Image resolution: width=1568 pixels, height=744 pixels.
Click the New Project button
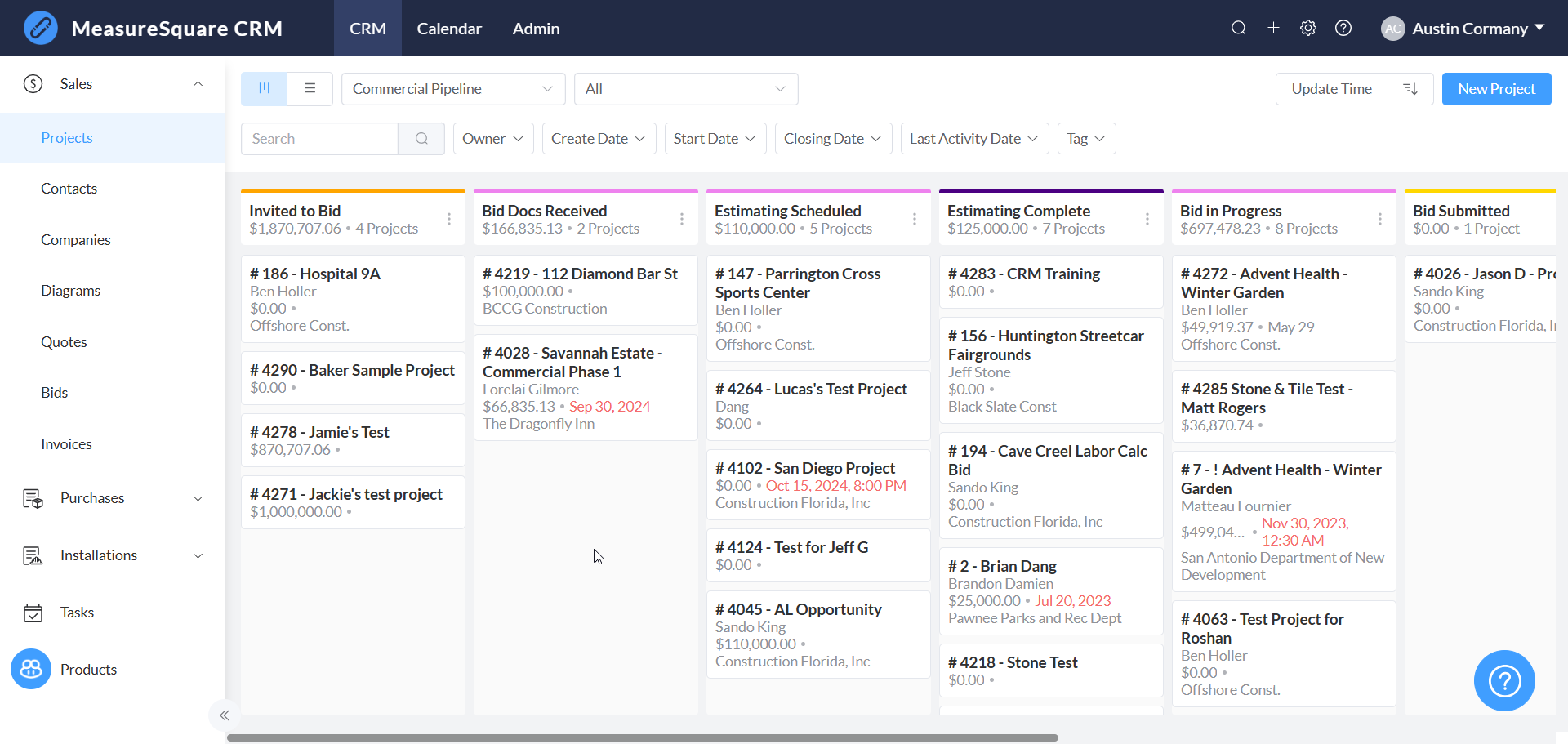tap(1496, 89)
